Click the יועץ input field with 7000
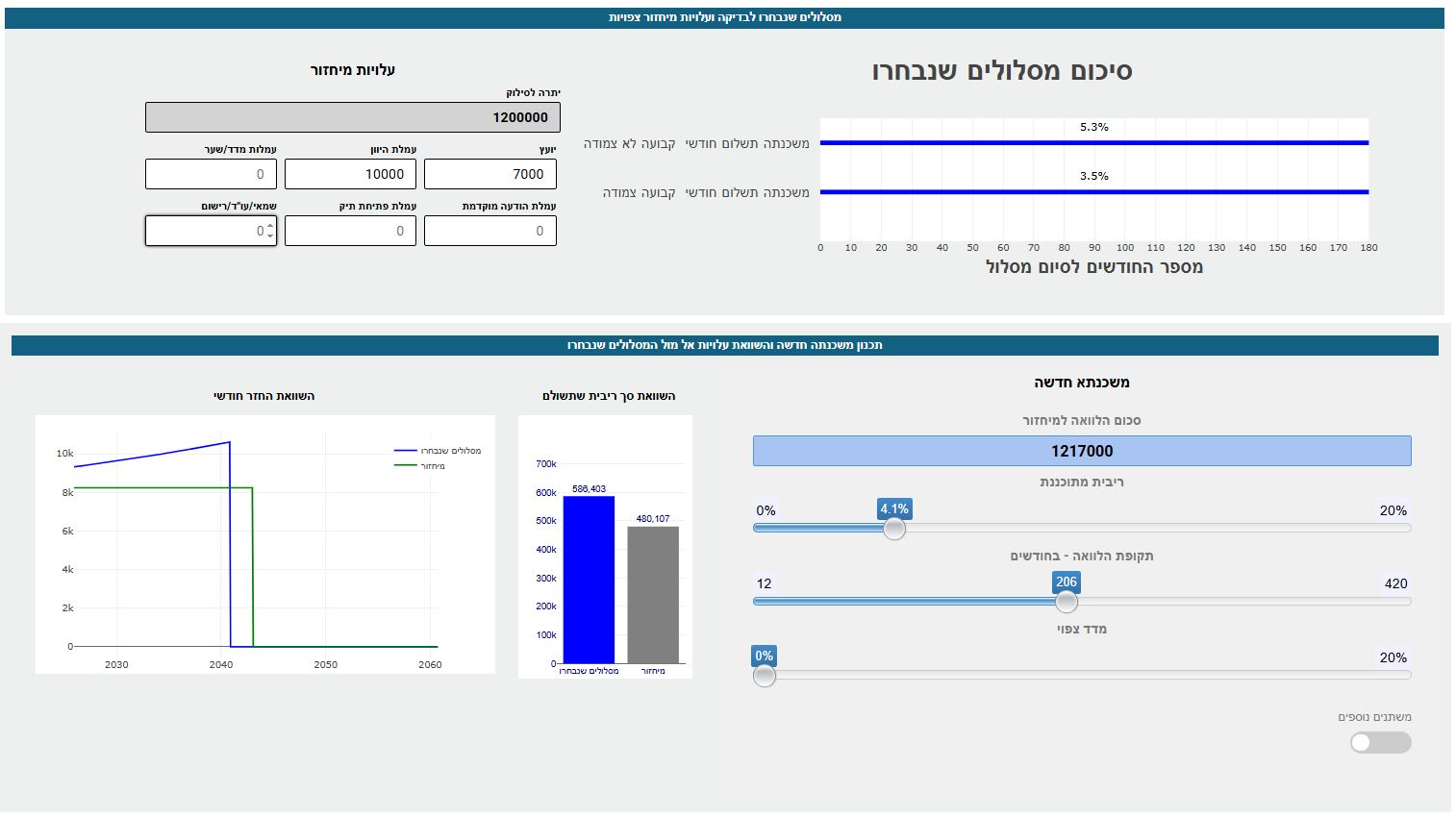This screenshot has height=817, width=1456. 490,174
